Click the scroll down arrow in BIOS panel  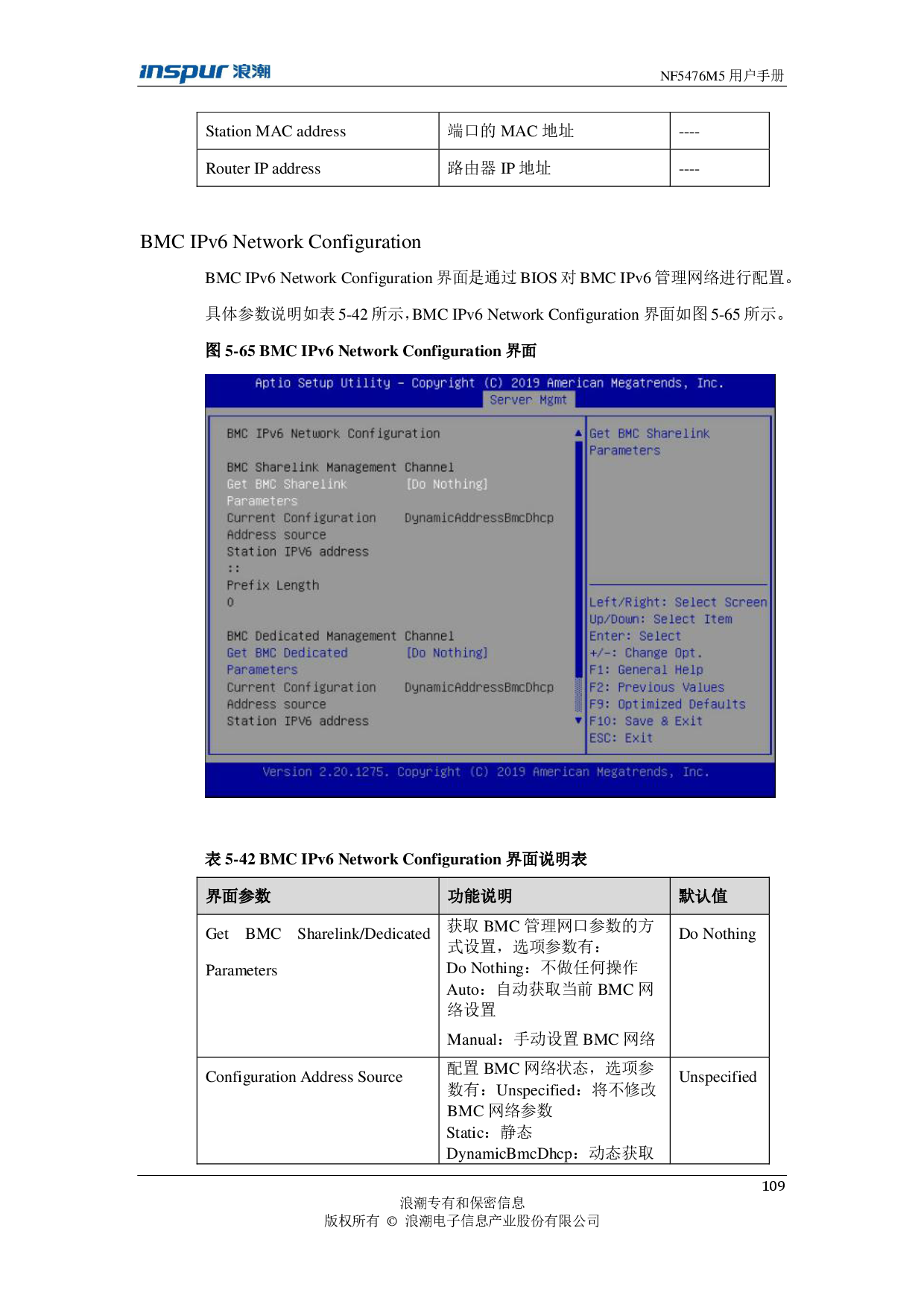(578, 721)
